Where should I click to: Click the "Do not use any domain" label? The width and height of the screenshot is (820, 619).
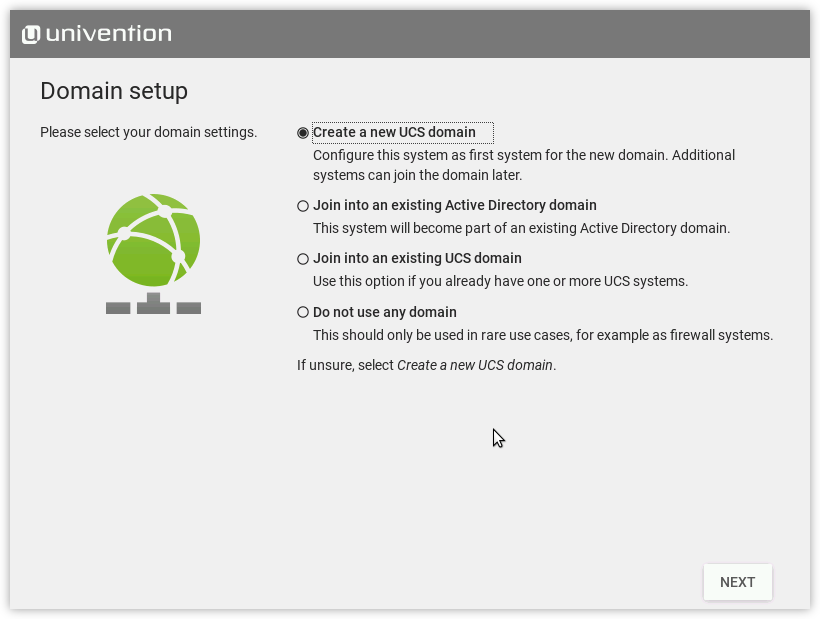[x=384, y=312]
